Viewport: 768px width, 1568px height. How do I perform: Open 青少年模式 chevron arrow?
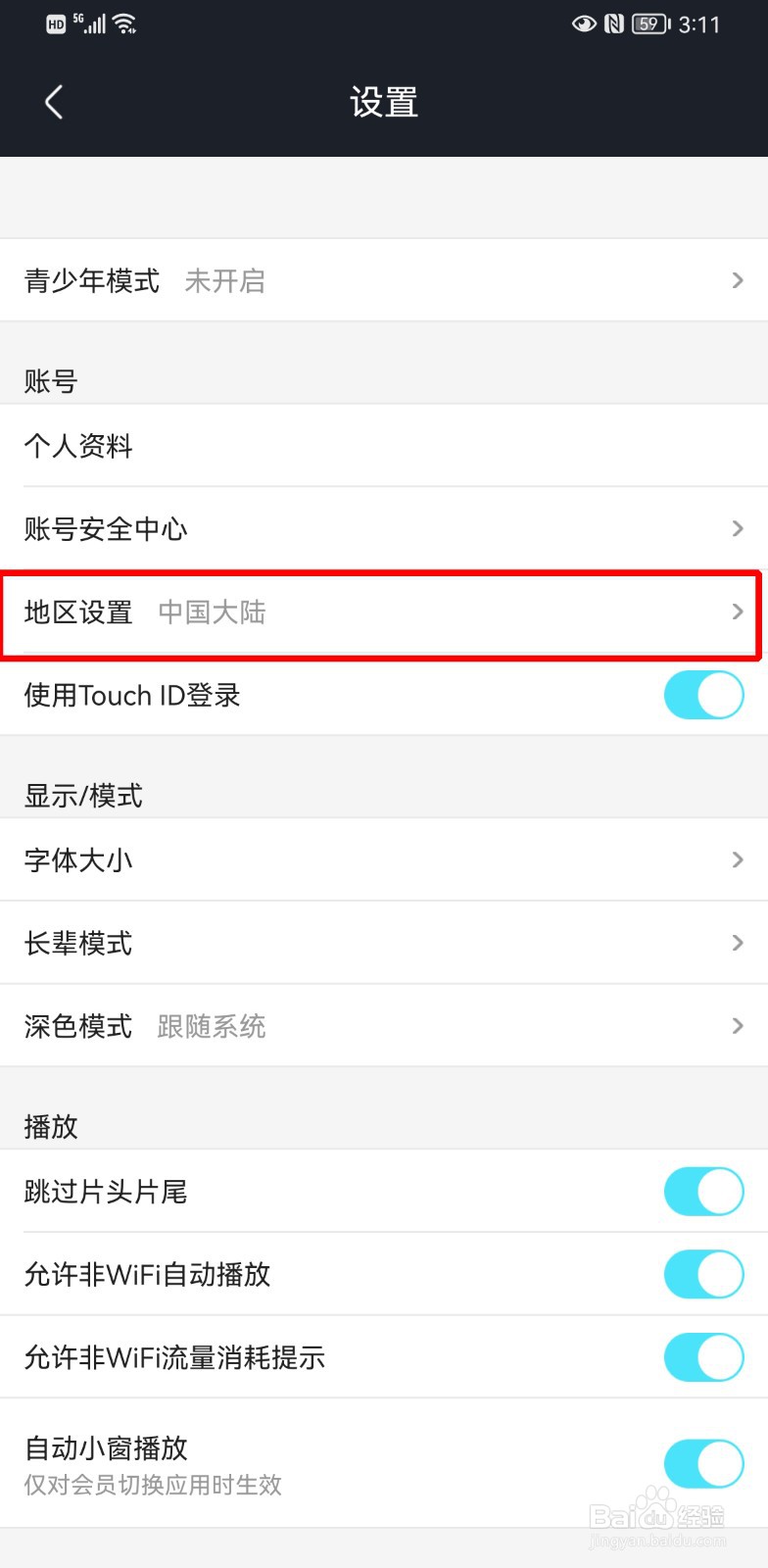point(738,280)
